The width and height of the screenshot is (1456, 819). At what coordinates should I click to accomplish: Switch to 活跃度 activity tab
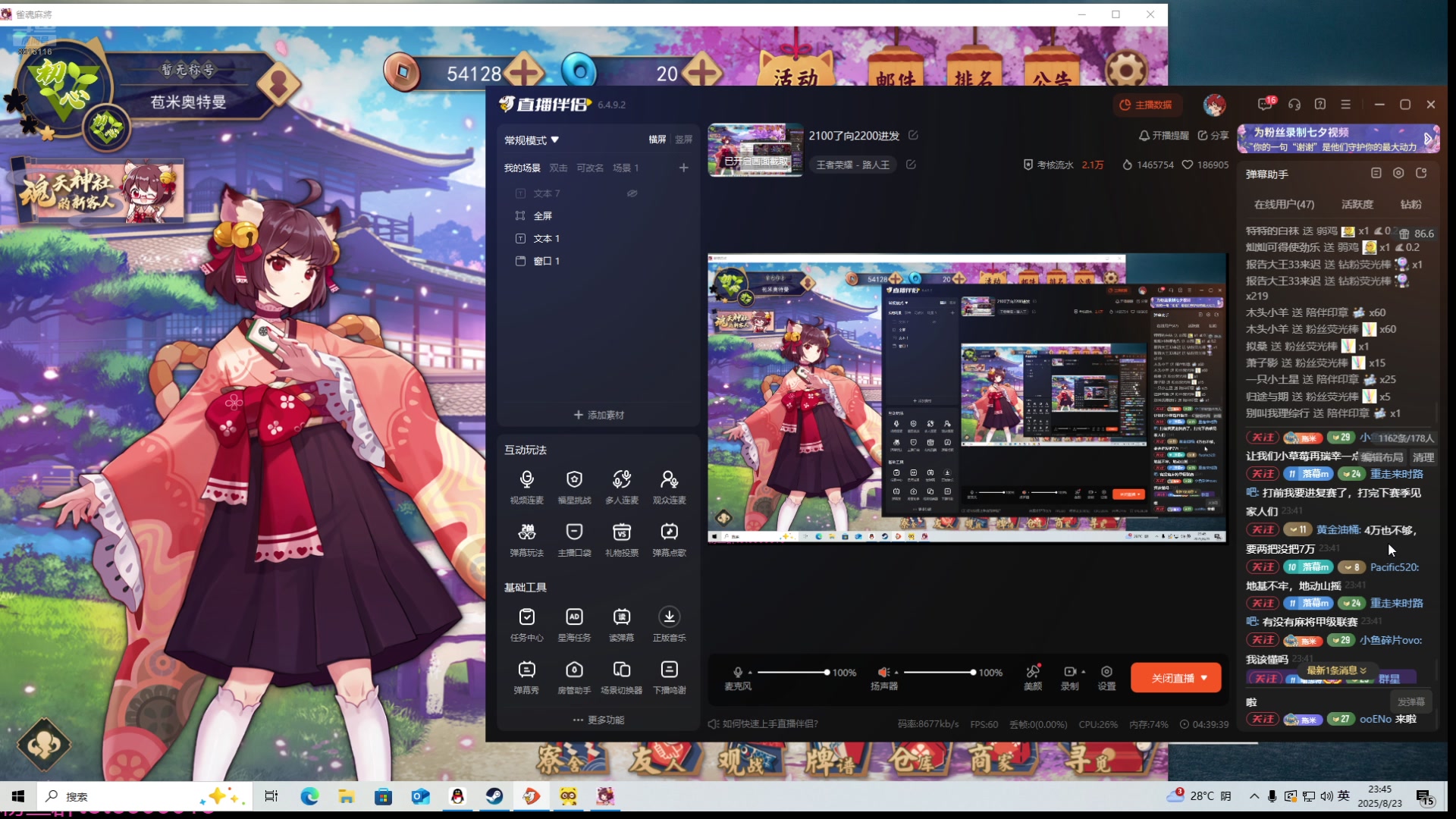(1357, 204)
